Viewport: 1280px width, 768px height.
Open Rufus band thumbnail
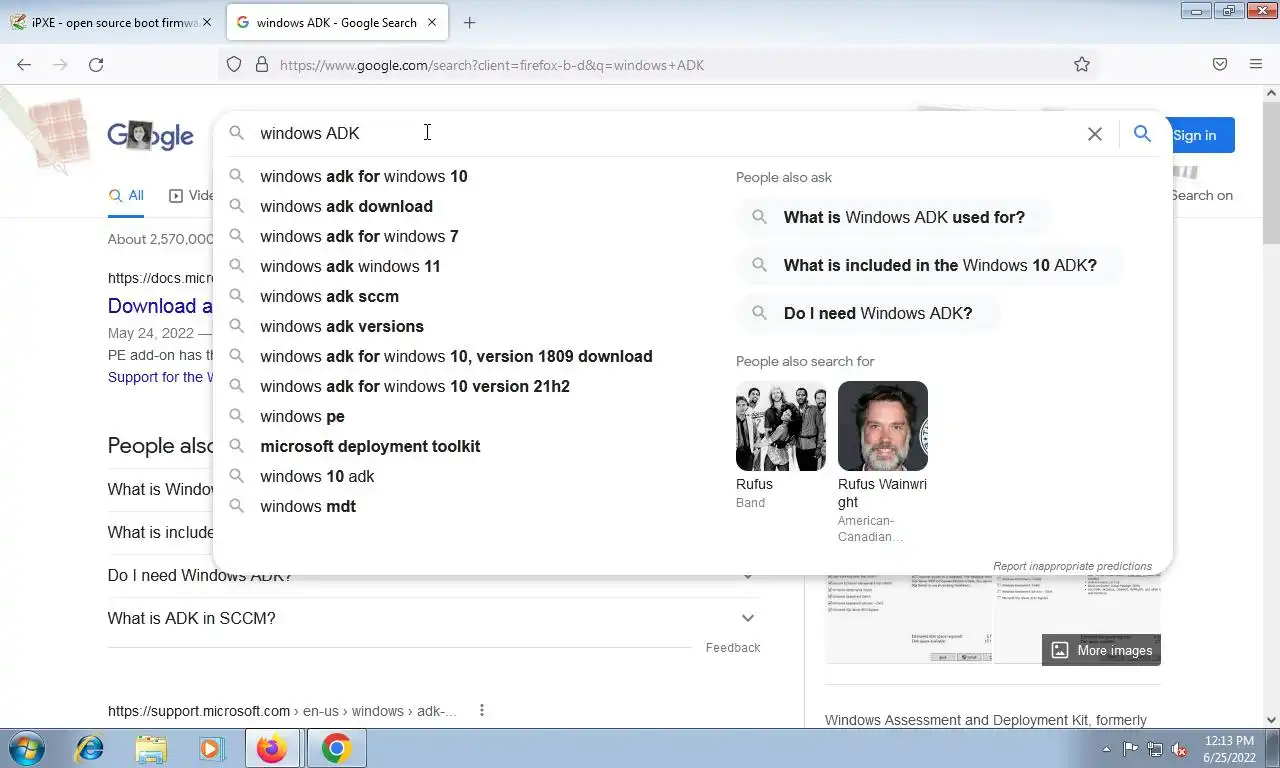coord(781,426)
